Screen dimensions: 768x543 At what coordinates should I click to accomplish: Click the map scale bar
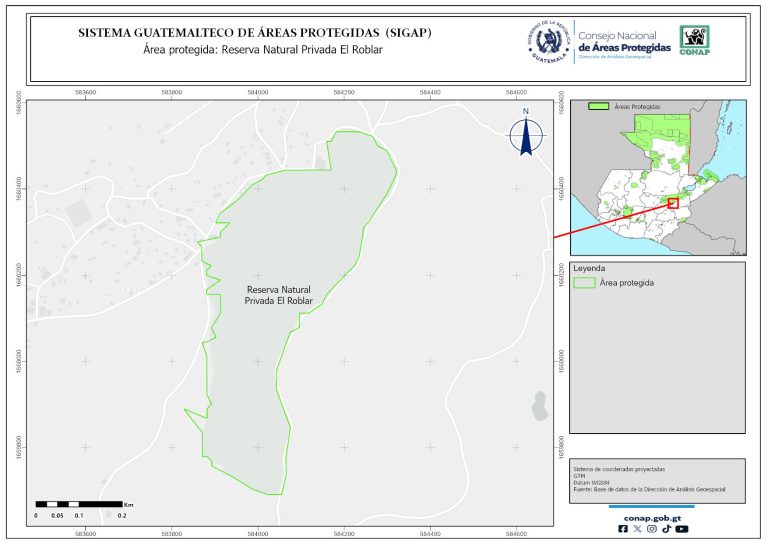tap(78, 503)
